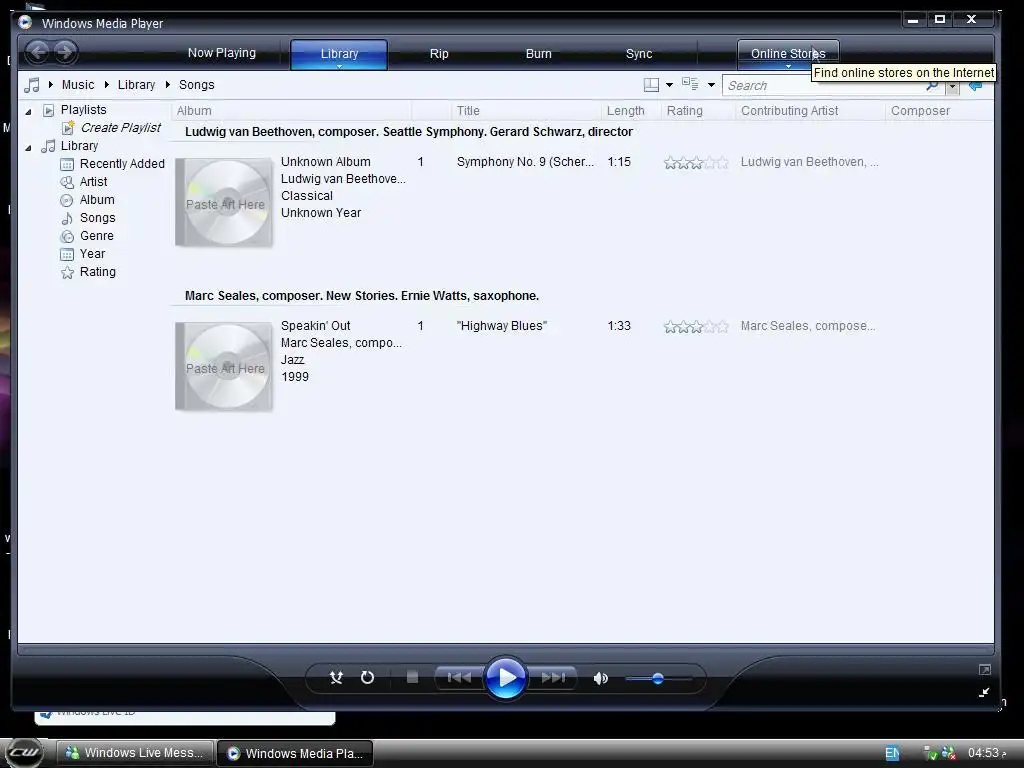
Task: Open the Songs view in the sidebar
Action: [97, 217]
